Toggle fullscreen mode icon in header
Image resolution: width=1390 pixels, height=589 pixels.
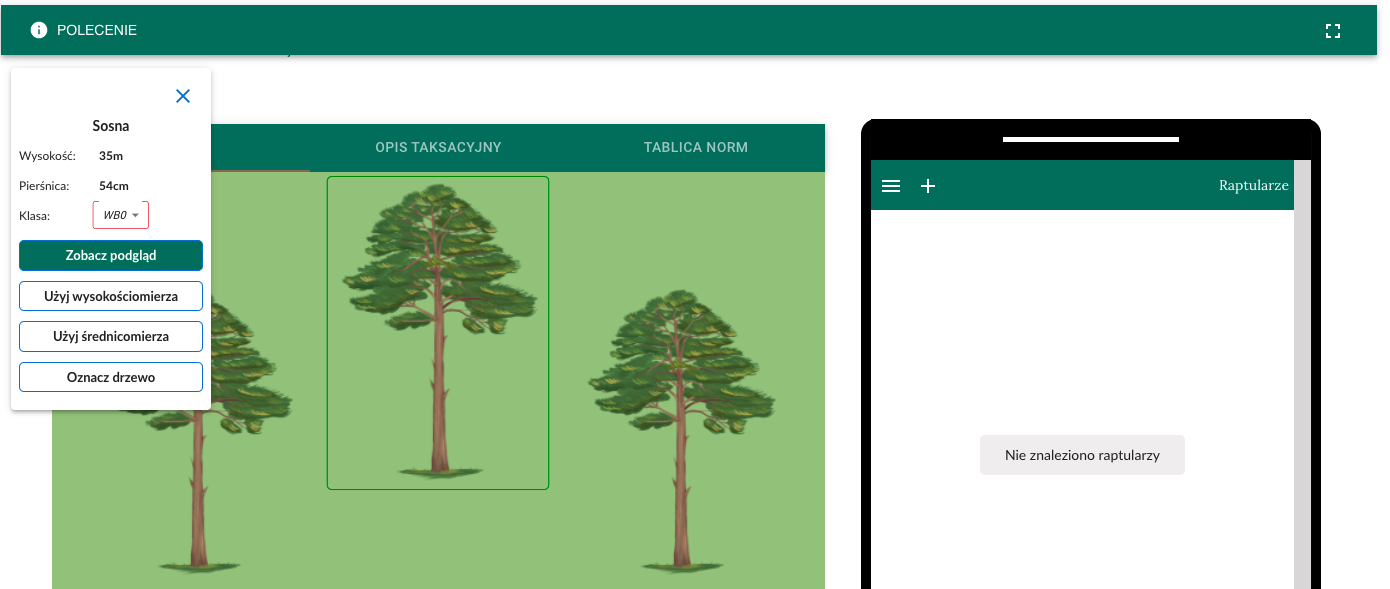[1332, 30]
